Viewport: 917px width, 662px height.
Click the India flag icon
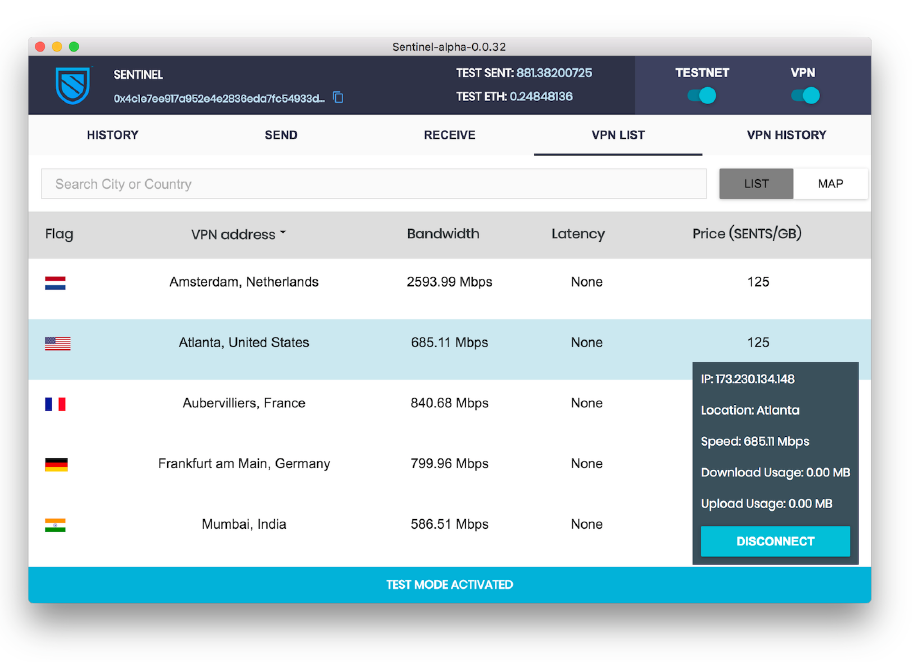pyautogui.click(x=56, y=525)
